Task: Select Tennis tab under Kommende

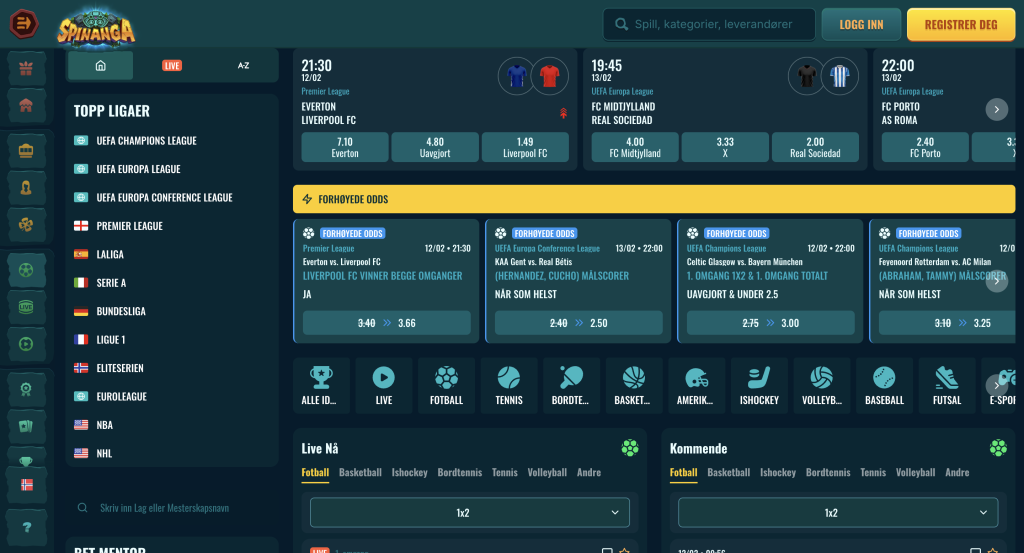Action: coord(873,472)
